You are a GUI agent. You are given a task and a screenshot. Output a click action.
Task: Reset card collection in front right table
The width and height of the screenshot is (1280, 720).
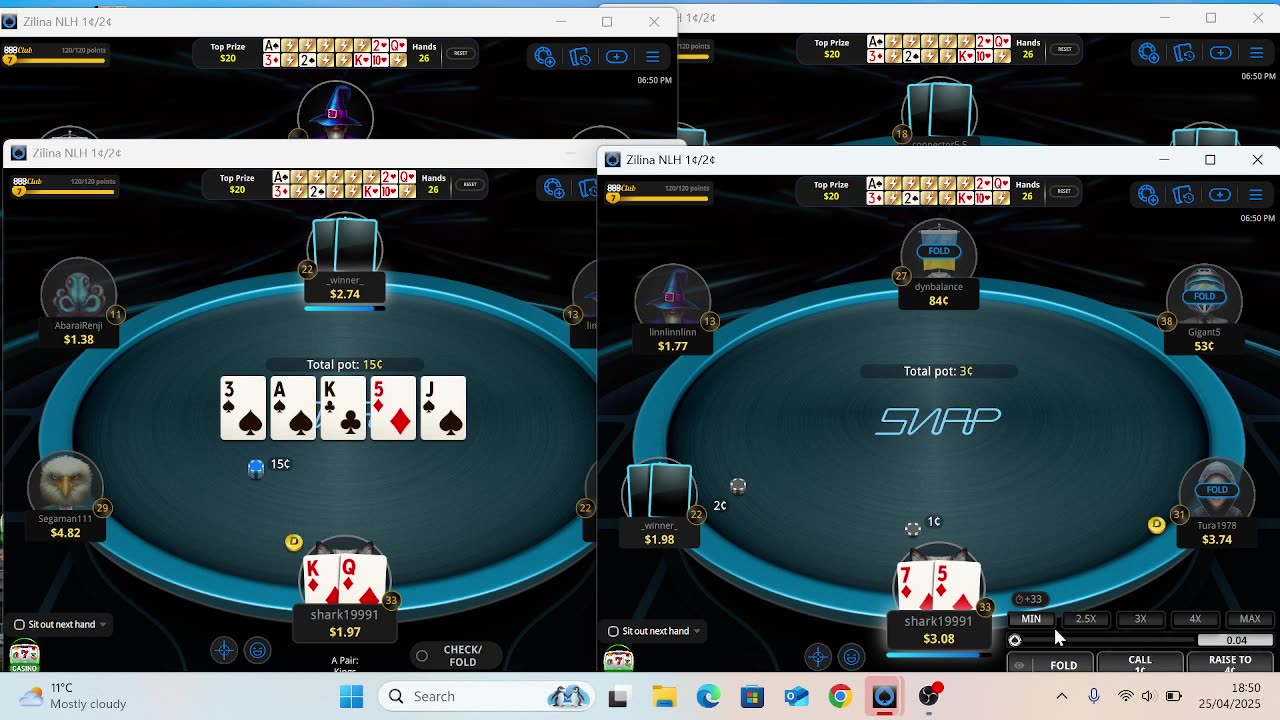(x=1064, y=191)
